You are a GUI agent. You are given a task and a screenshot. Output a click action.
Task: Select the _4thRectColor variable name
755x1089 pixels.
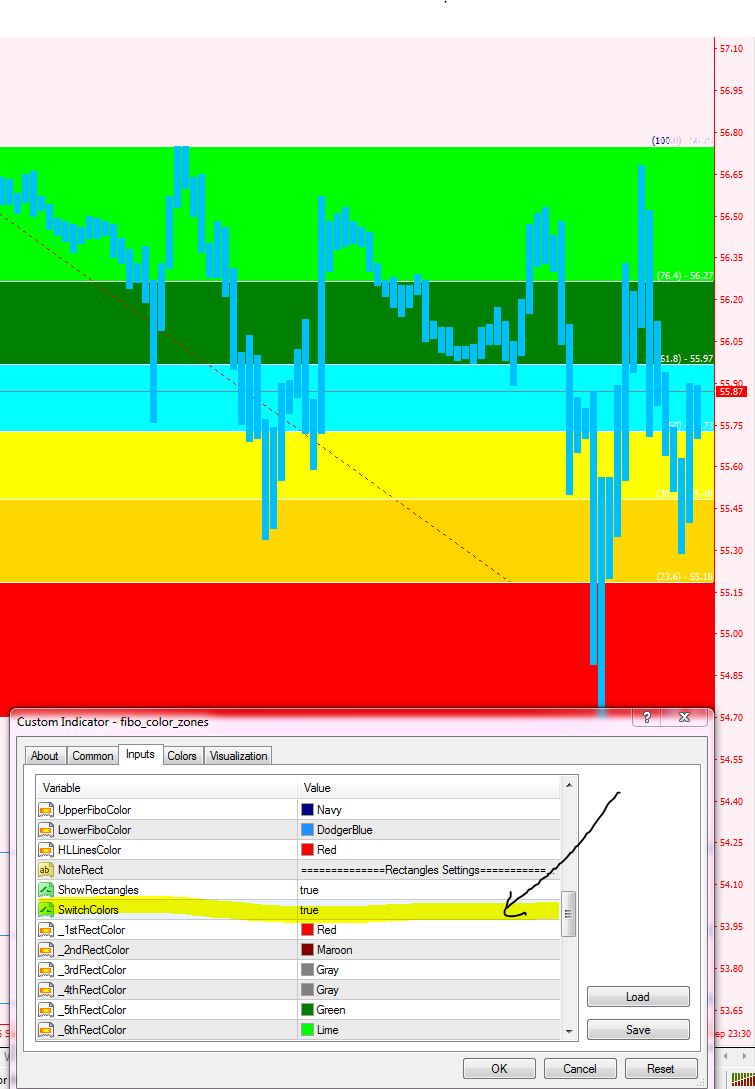tap(92, 990)
